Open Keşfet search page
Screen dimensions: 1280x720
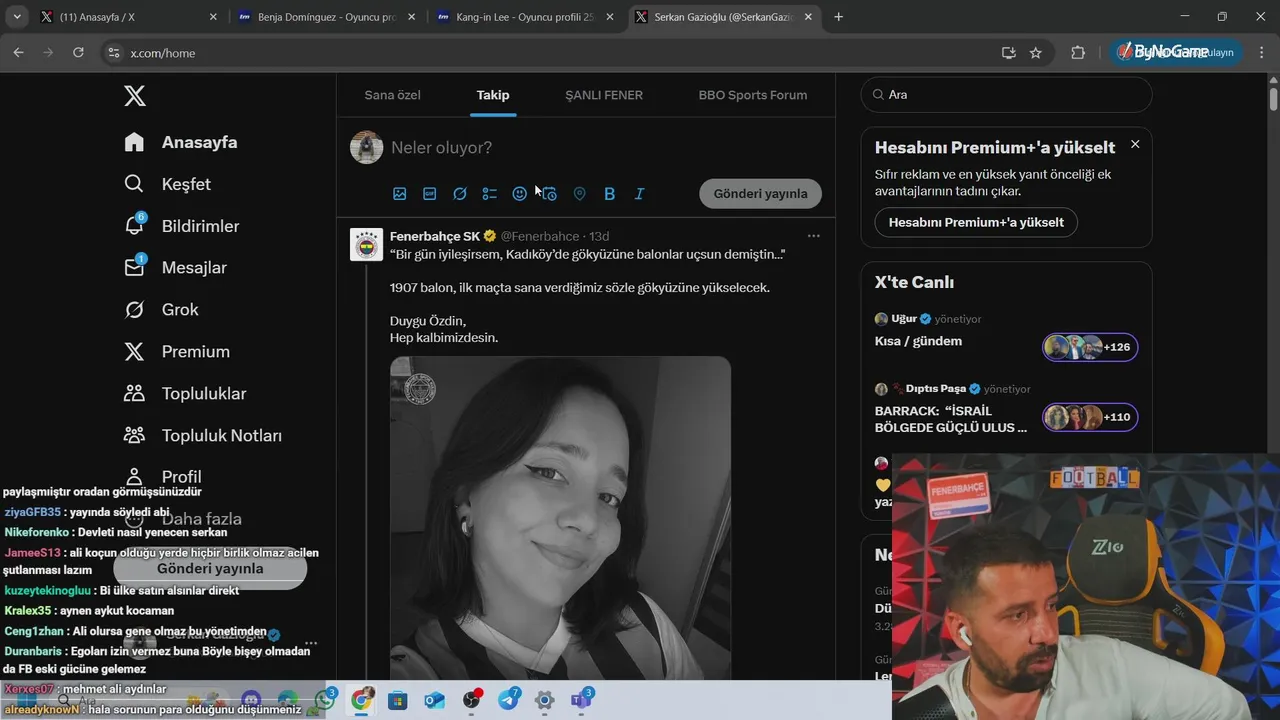pyautogui.click(x=167, y=184)
